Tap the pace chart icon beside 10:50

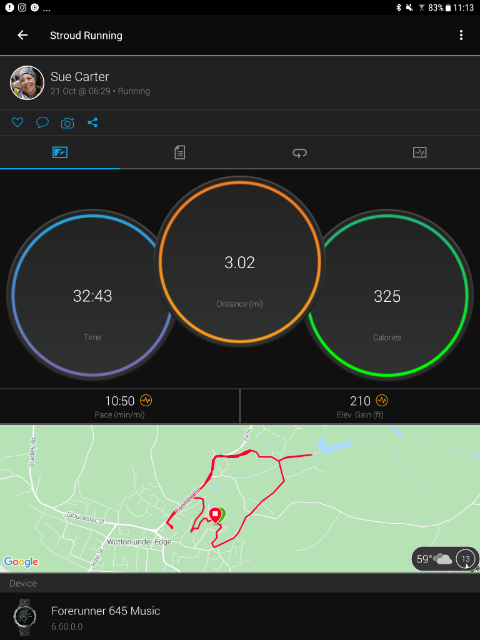(146, 400)
